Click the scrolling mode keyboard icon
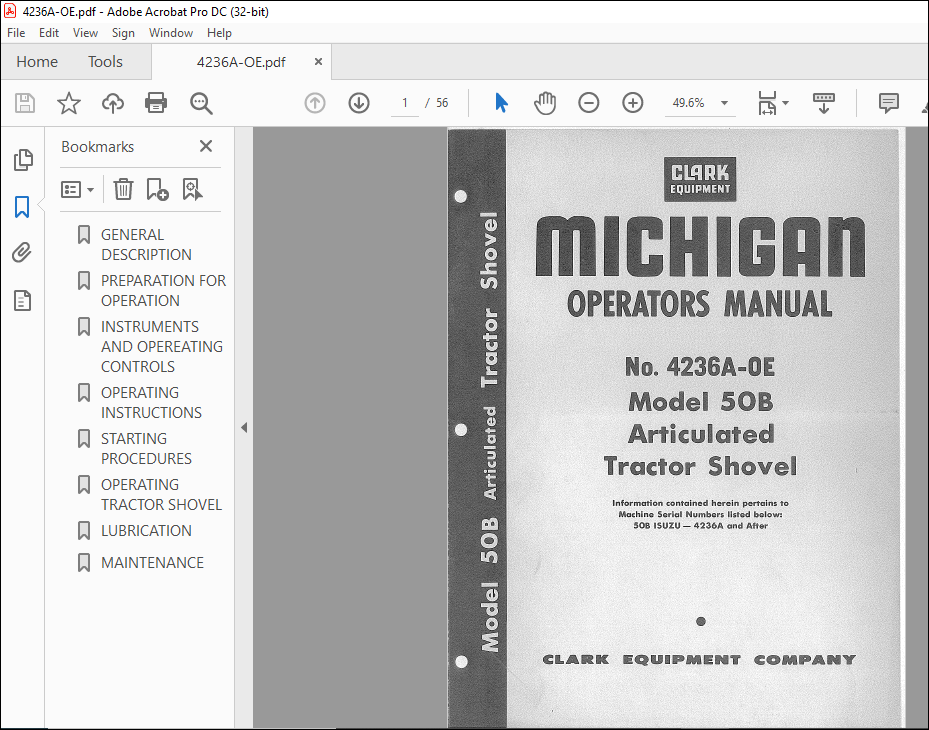The width and height of the screenshot is (929, 730). point(824,103)
